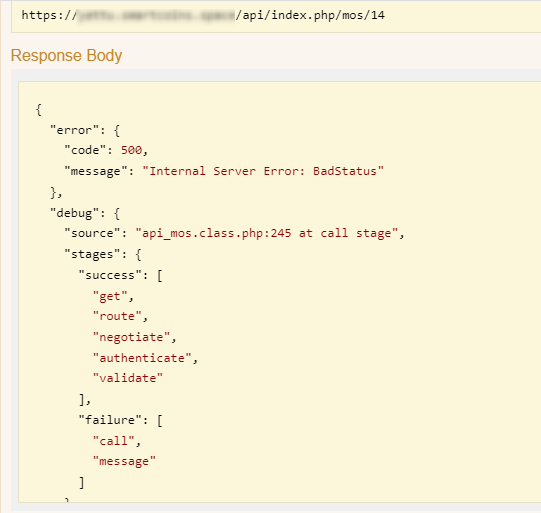Select the "route" stage entry
The height and width of the screenshot is (513, 541).
coord(117,316)
